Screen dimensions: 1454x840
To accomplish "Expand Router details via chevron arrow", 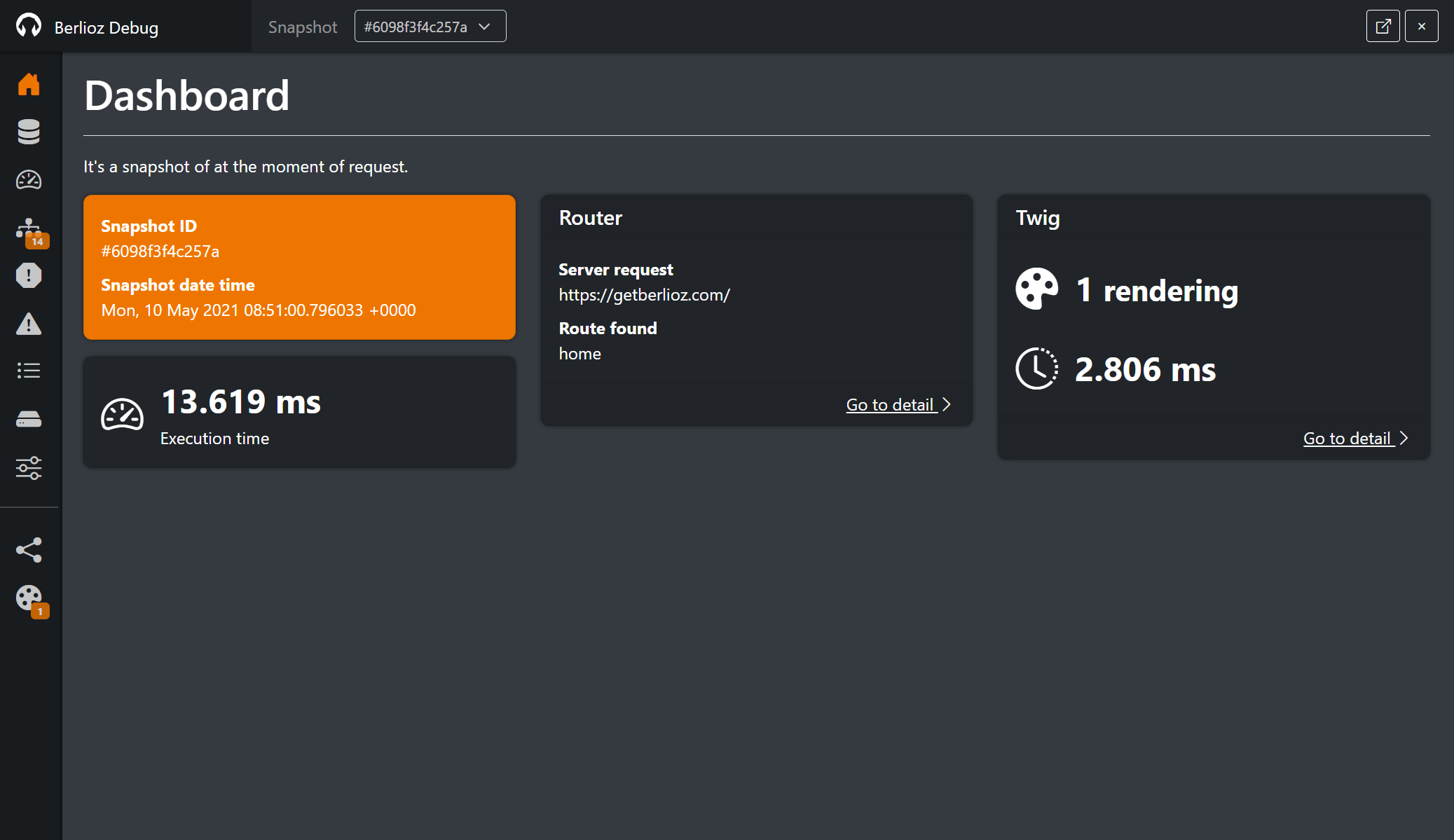I will (x=947, y=404).
